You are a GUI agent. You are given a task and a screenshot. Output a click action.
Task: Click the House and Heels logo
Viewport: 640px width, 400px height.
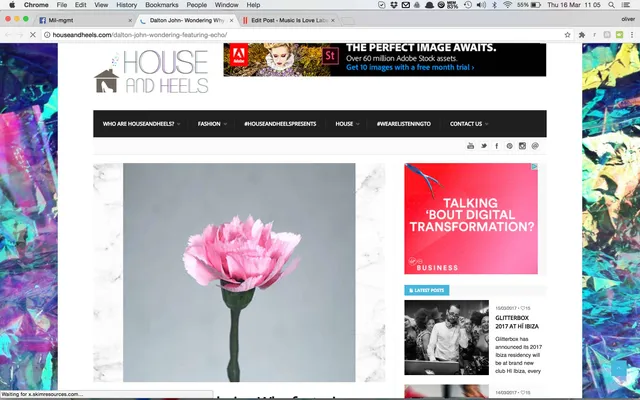click(x=151, y=72)
